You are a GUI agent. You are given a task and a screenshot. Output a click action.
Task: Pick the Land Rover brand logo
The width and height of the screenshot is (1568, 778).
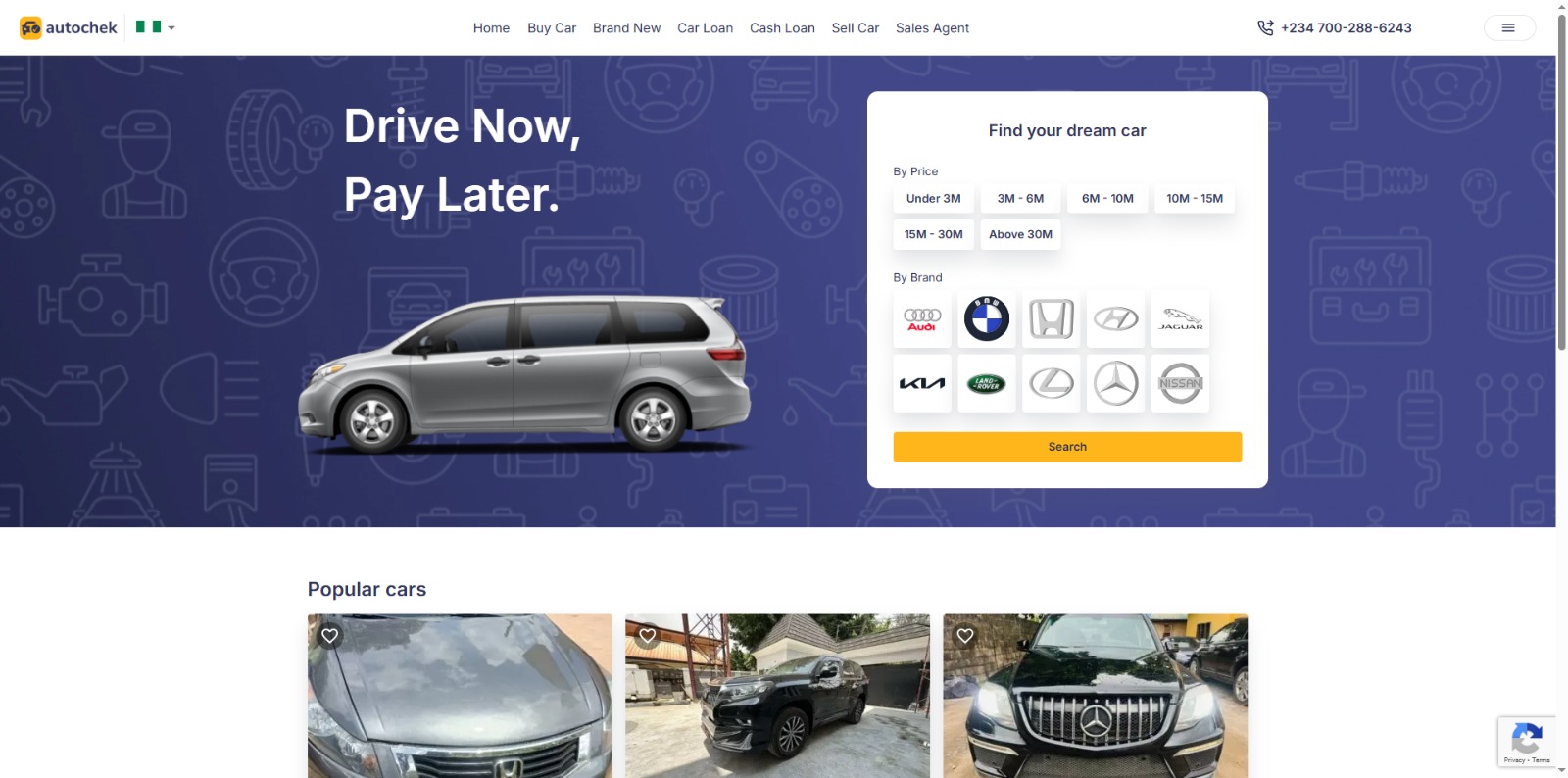click(987, 383)
